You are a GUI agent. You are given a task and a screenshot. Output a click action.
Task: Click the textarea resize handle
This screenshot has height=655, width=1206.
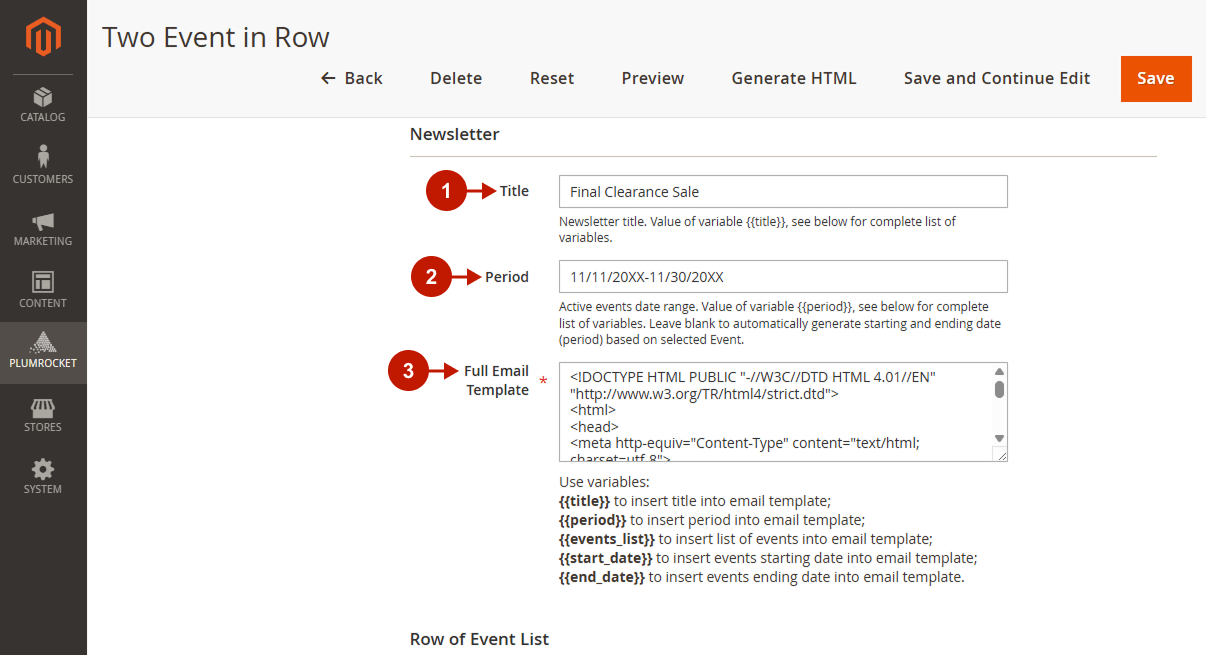click(x=1000, y=454)
